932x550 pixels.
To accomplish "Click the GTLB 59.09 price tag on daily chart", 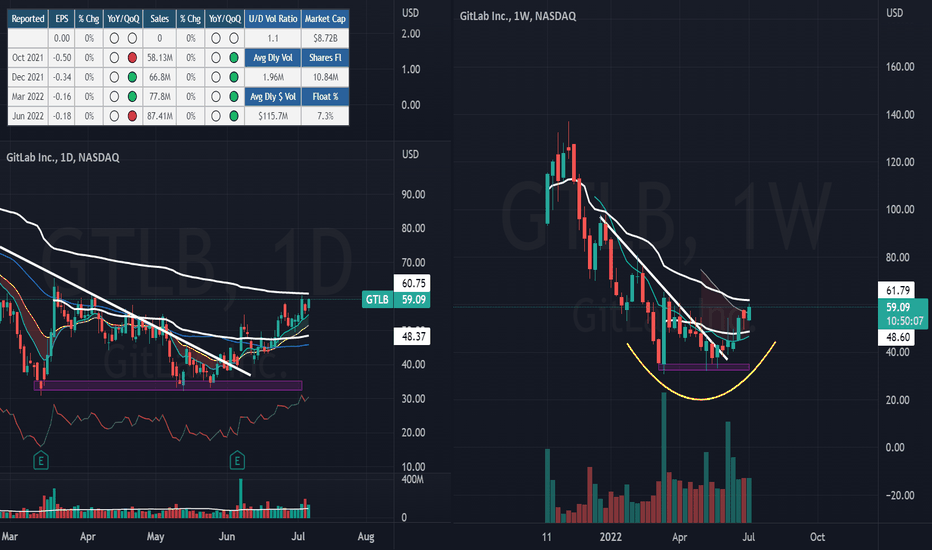I will pyautogui.click(x=396, y=299).
